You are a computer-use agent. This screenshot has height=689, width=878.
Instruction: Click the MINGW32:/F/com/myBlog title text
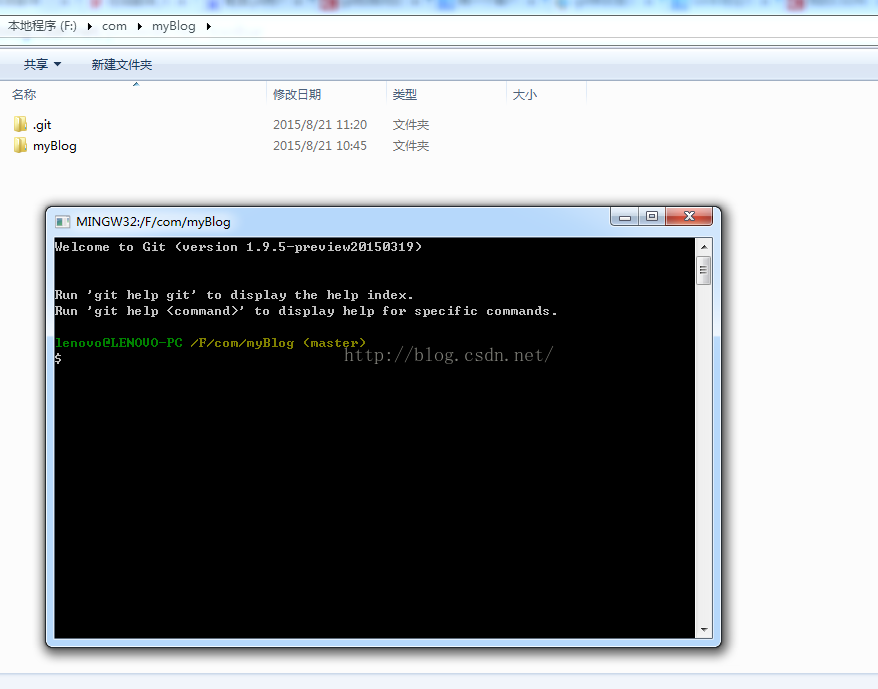(x=153, y=222)
